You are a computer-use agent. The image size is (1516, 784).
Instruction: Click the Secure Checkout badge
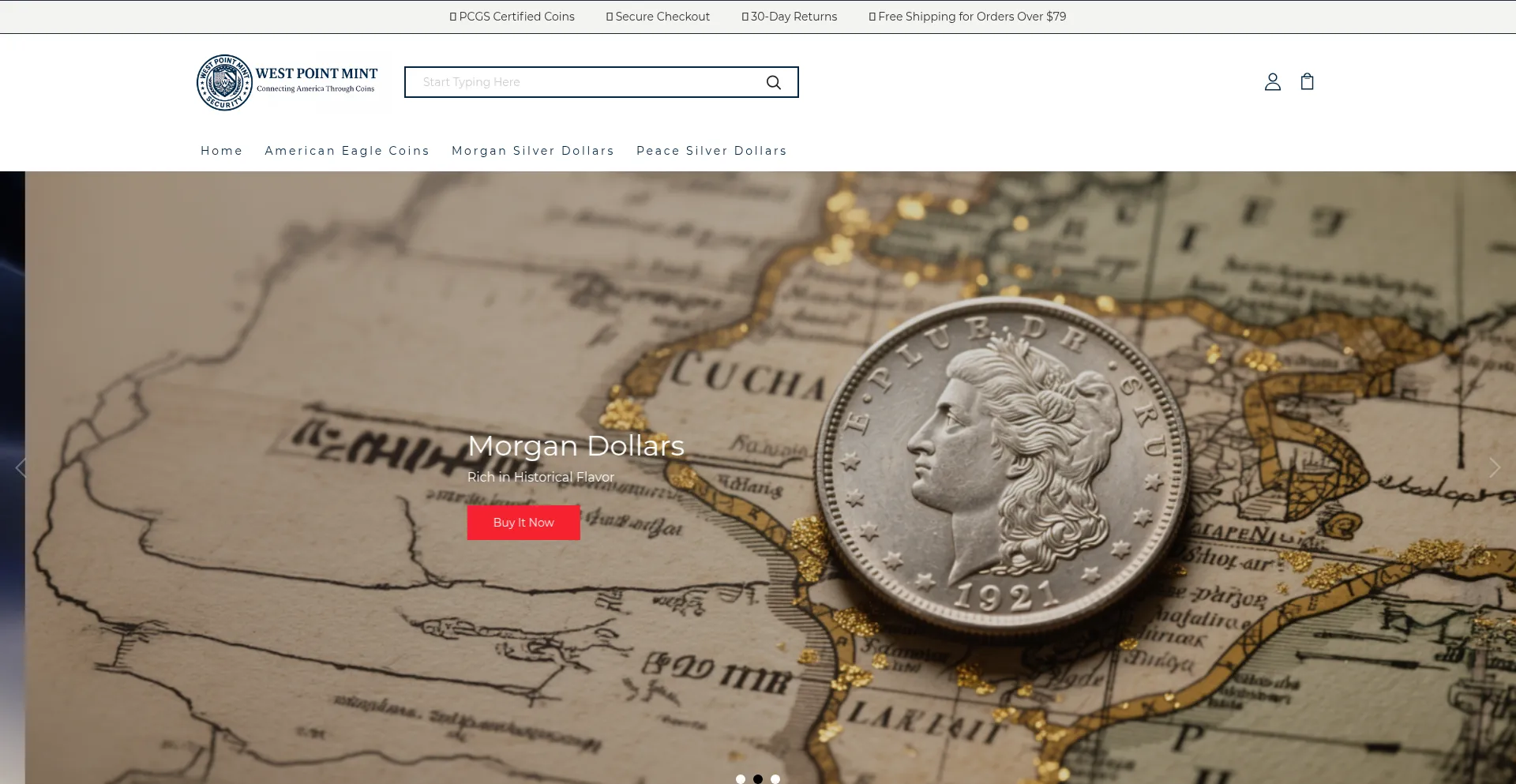point(658,17)
